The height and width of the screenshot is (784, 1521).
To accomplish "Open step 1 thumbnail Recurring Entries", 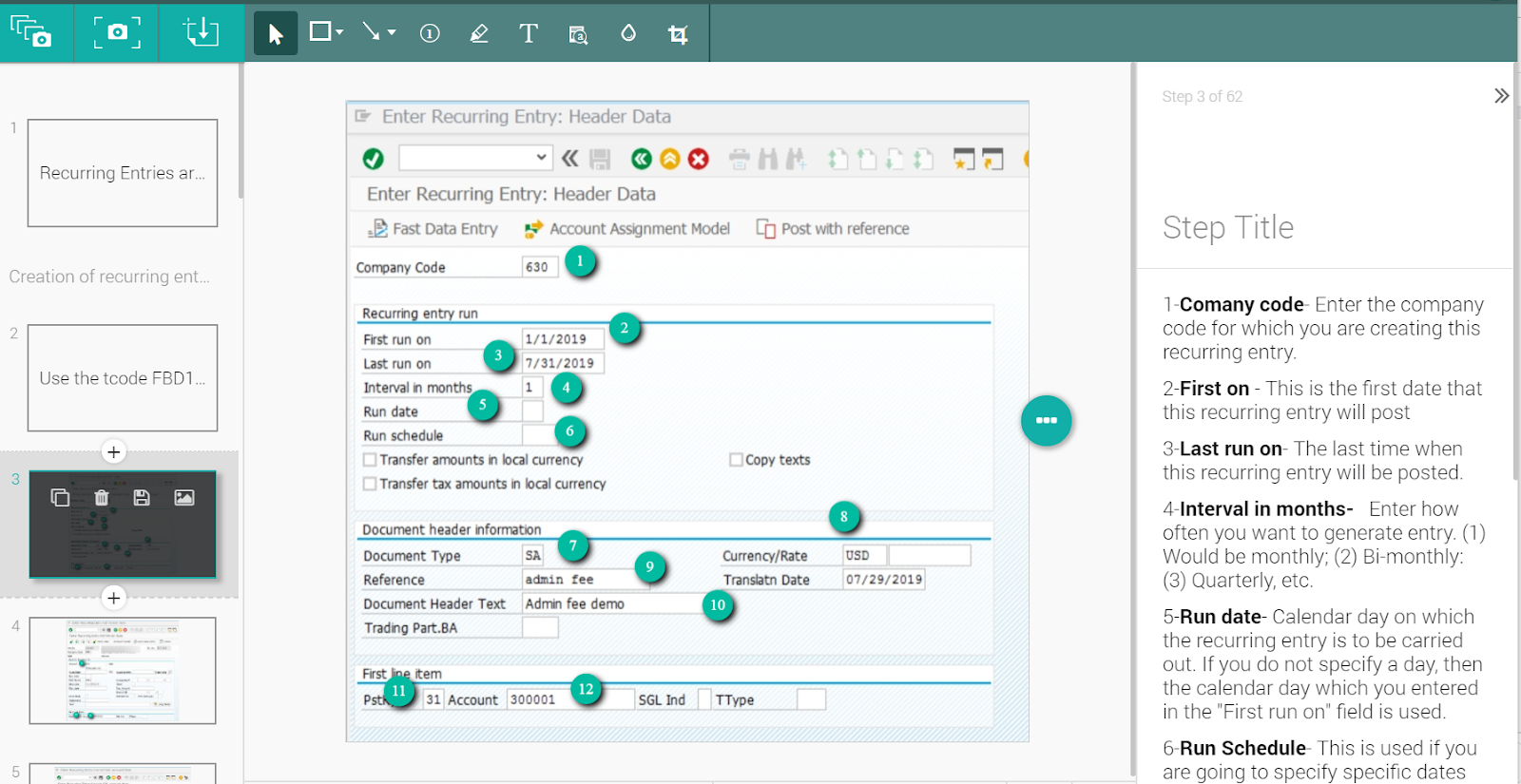I will point(123,173).
